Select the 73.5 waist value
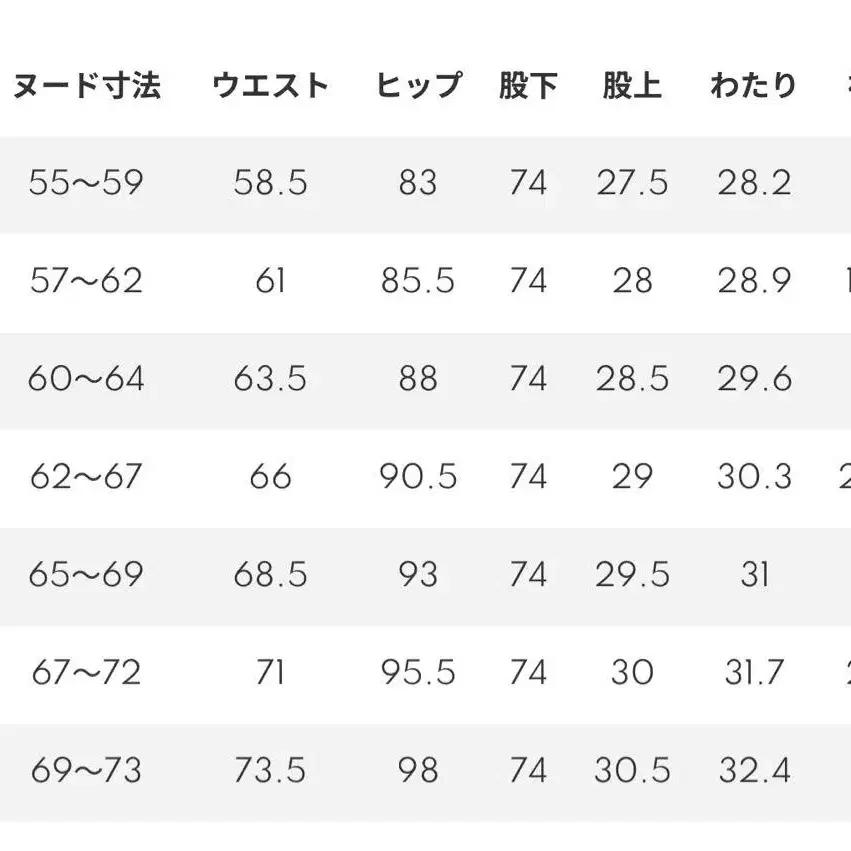851x851 pixels. (270, 771)
